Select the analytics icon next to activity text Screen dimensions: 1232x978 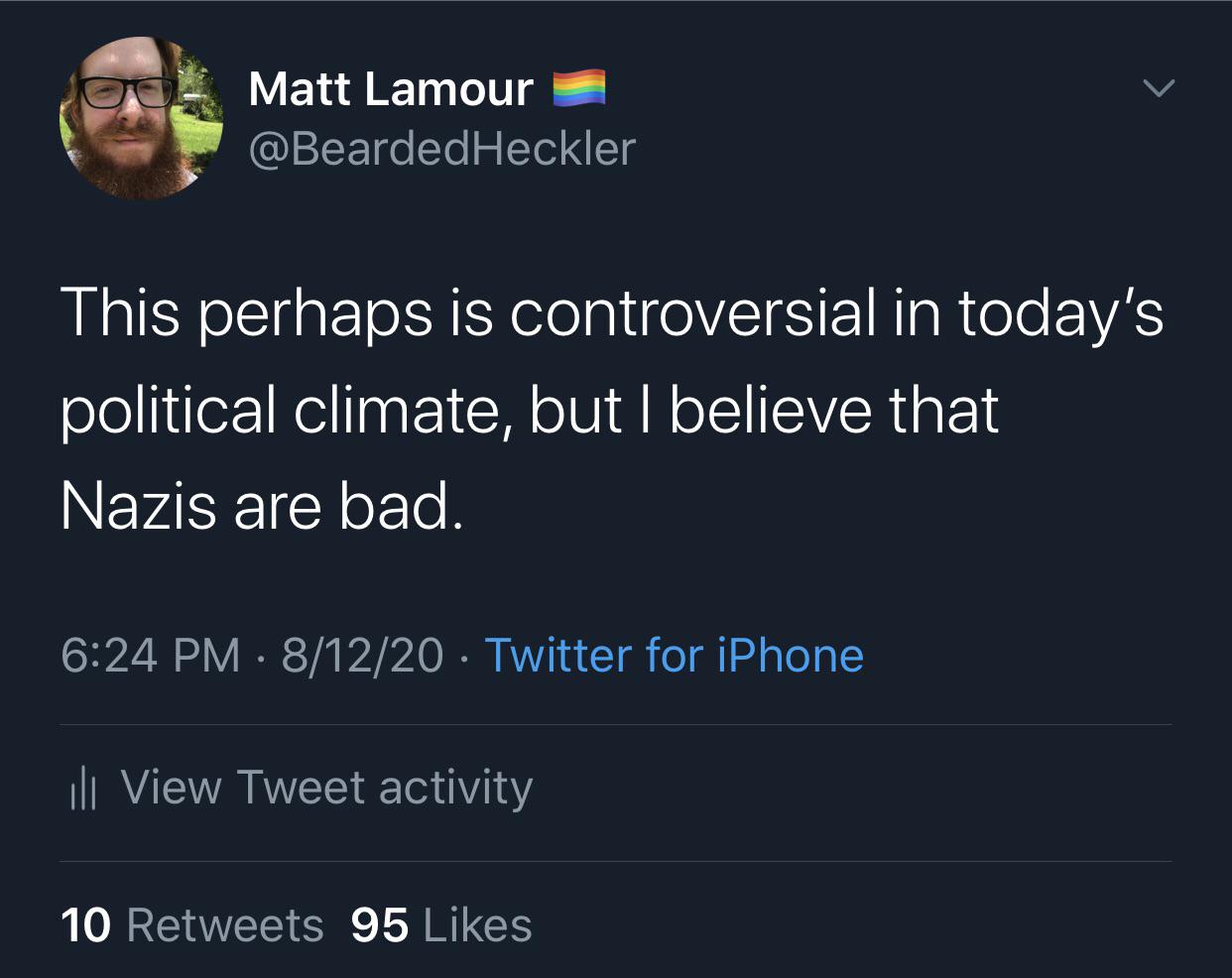pos(85,788)
